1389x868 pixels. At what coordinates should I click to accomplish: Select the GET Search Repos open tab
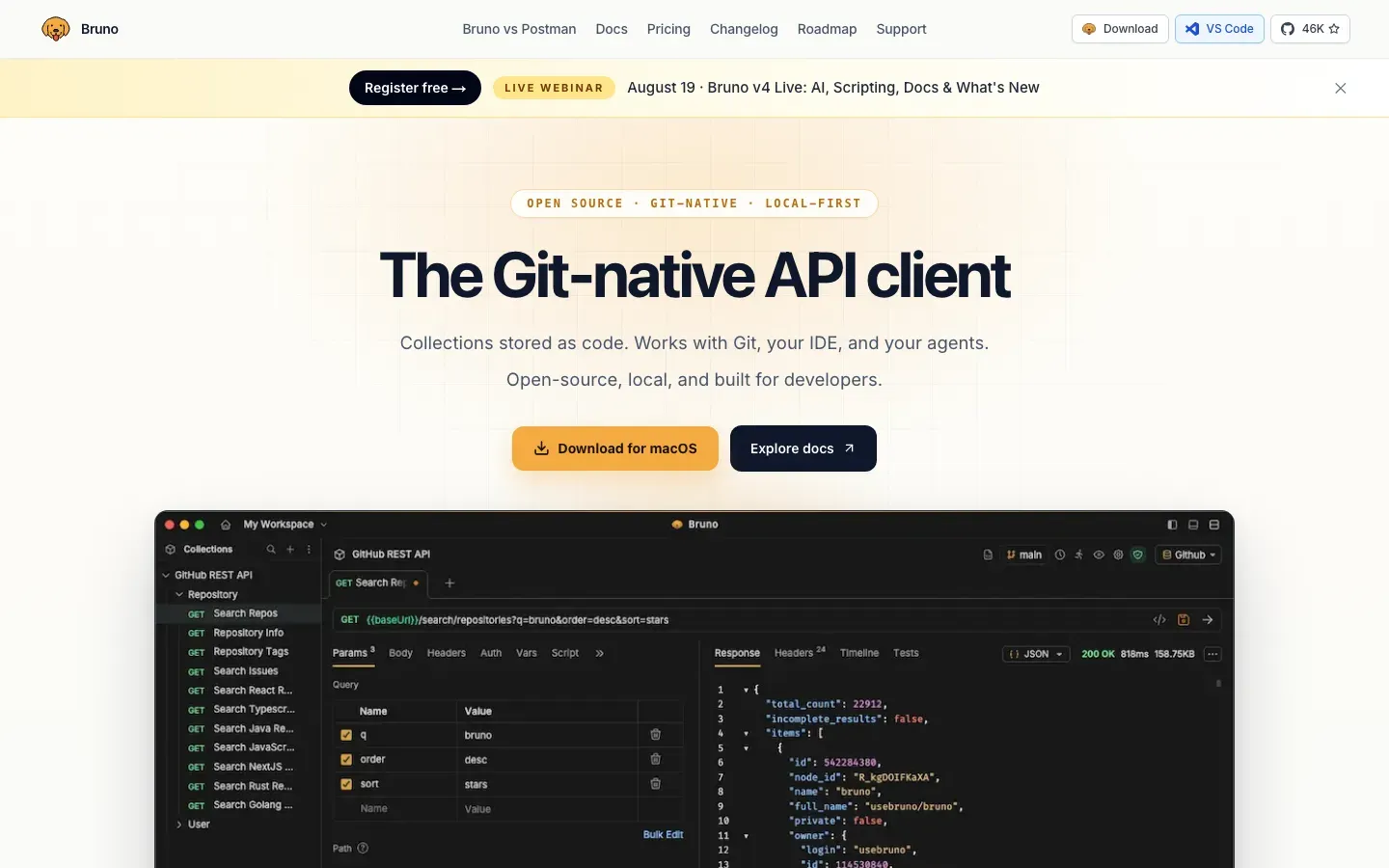[376, 583]
